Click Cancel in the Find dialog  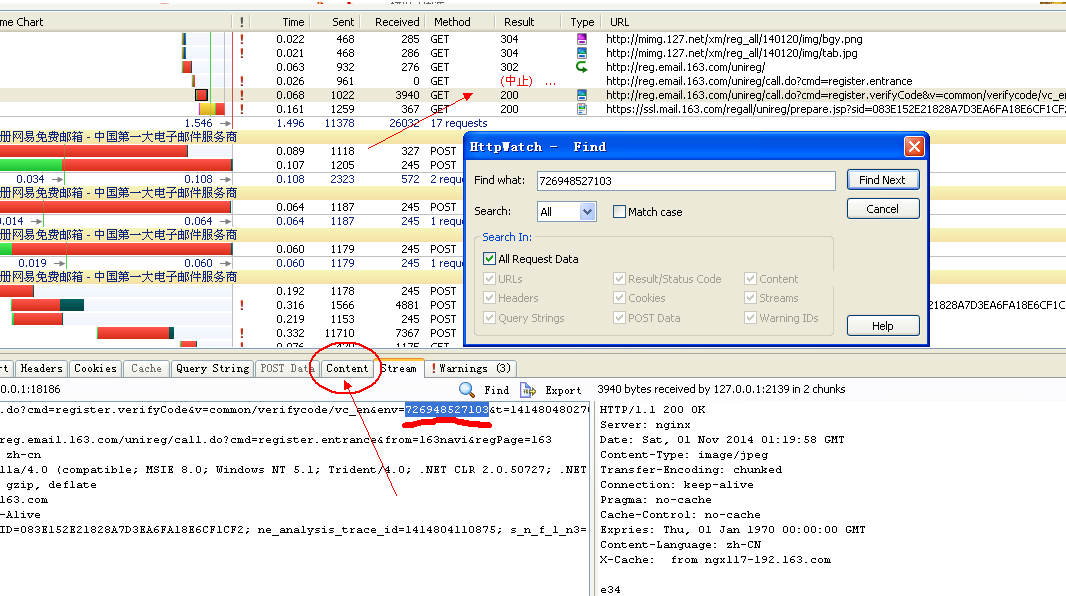click(x=882, y=209)
